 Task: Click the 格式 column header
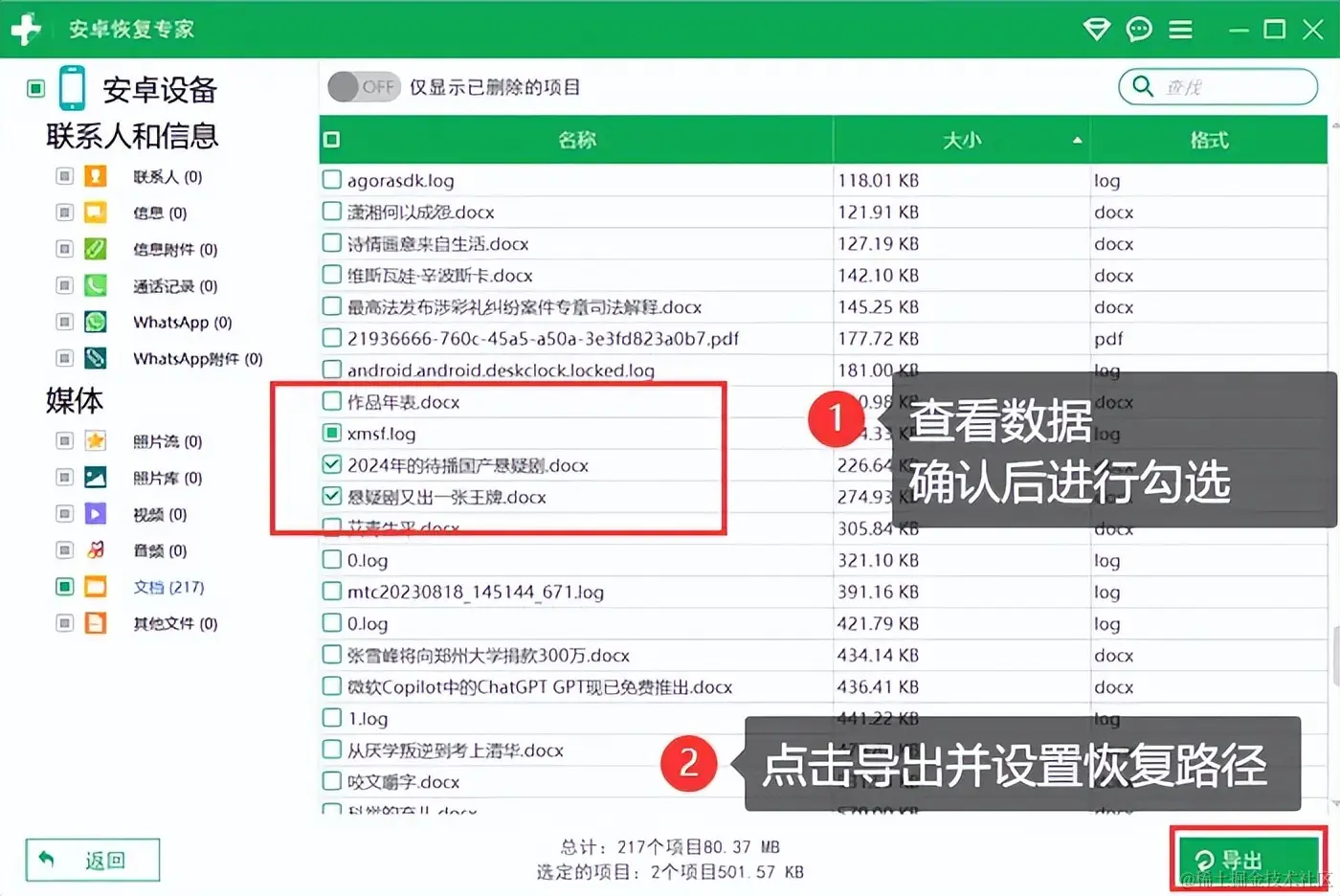(x=1209, y=140)
